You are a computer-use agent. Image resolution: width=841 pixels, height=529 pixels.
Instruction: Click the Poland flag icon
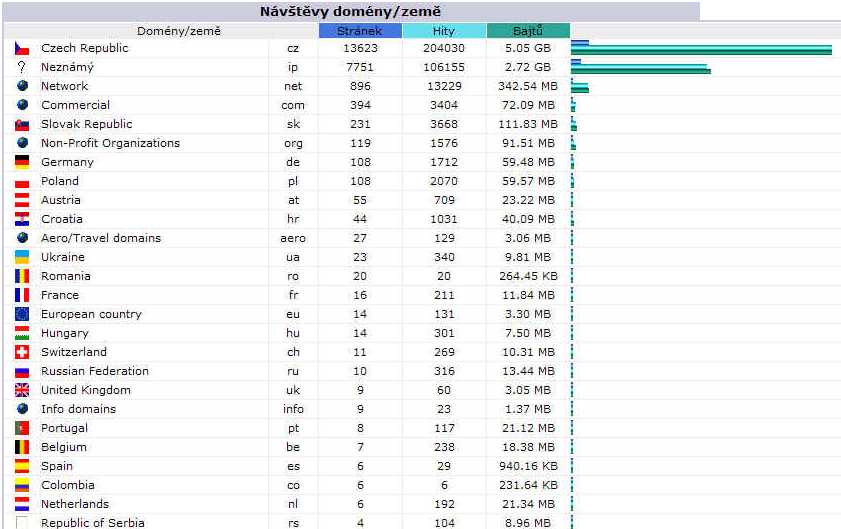tap(22, 181)
